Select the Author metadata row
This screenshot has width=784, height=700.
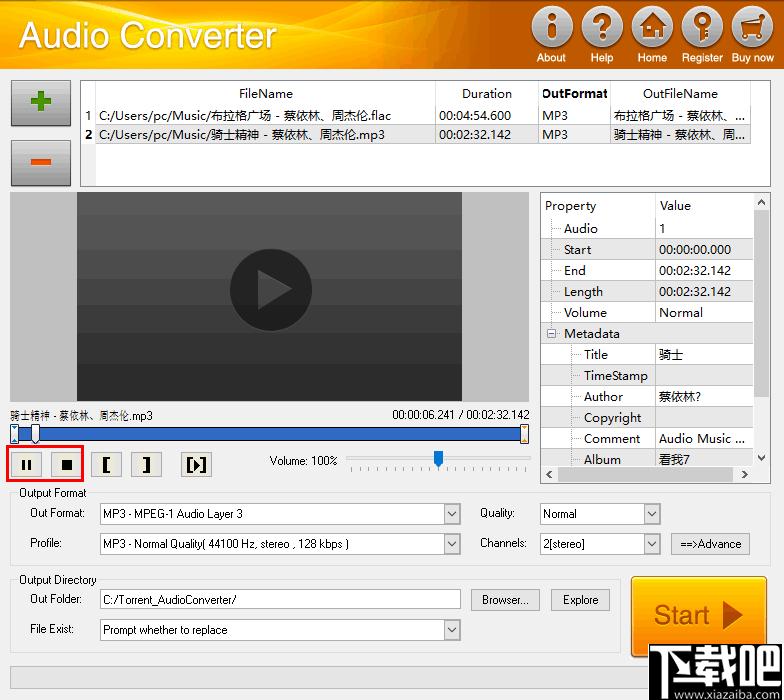(x=647, y=396)
